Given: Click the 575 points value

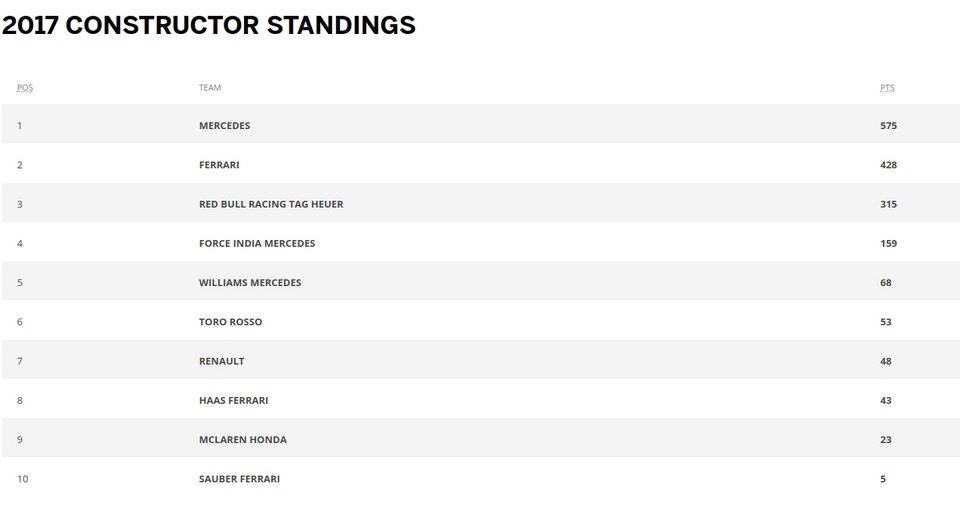Looking at the screenshot, I should point(888,126).
